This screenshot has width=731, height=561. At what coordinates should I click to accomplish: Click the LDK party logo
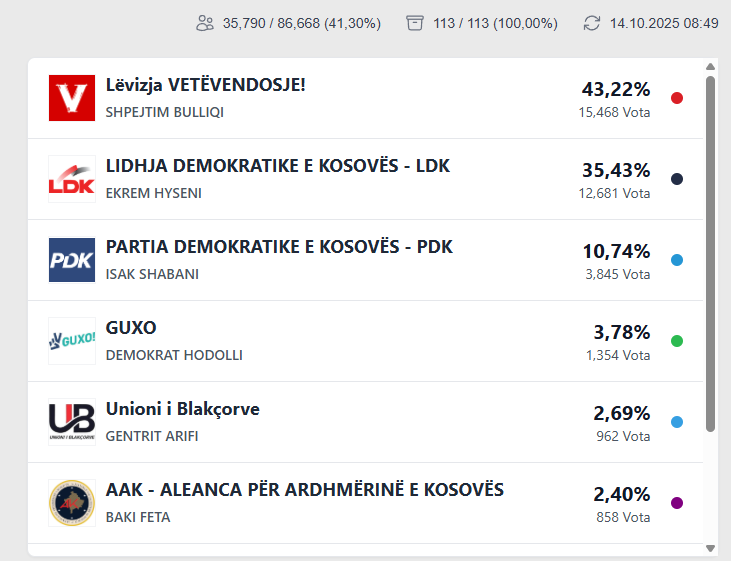coord(72,179)
